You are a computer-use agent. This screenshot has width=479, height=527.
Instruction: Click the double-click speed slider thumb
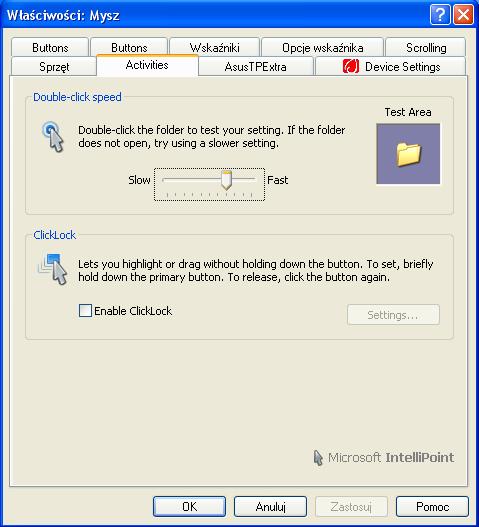tap(226, 180)
